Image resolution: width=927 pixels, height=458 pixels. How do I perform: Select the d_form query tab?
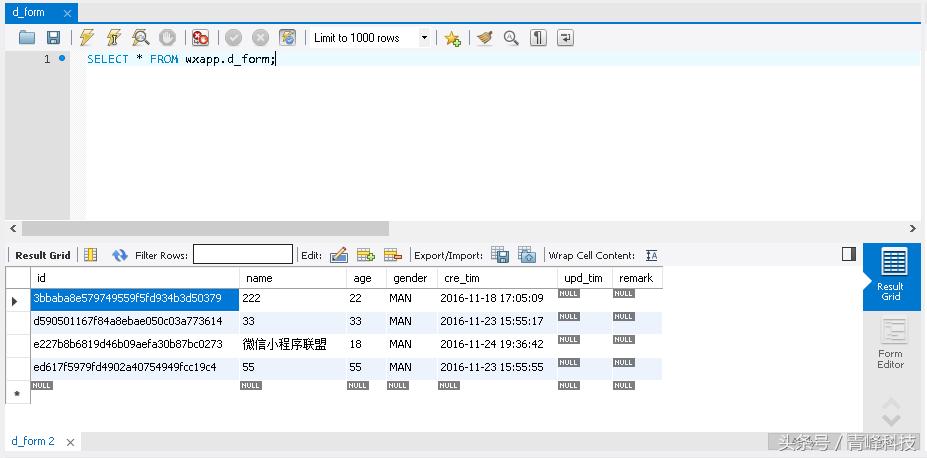28,12
